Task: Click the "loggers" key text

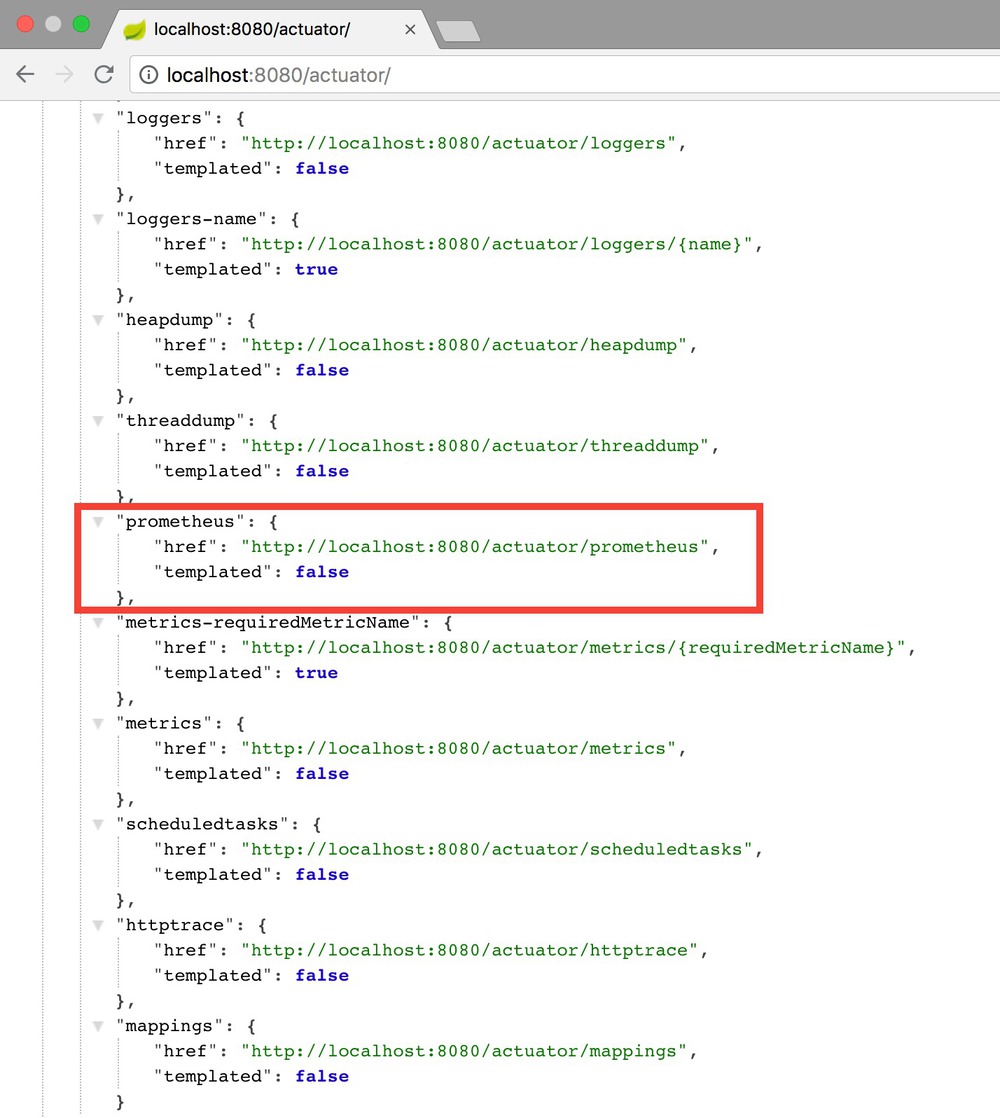Action: coord(164,118)
